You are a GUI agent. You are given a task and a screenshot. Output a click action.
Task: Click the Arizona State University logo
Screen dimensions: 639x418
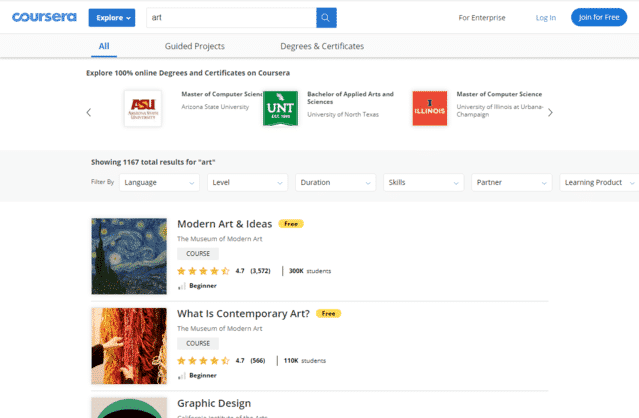[142, 108]
